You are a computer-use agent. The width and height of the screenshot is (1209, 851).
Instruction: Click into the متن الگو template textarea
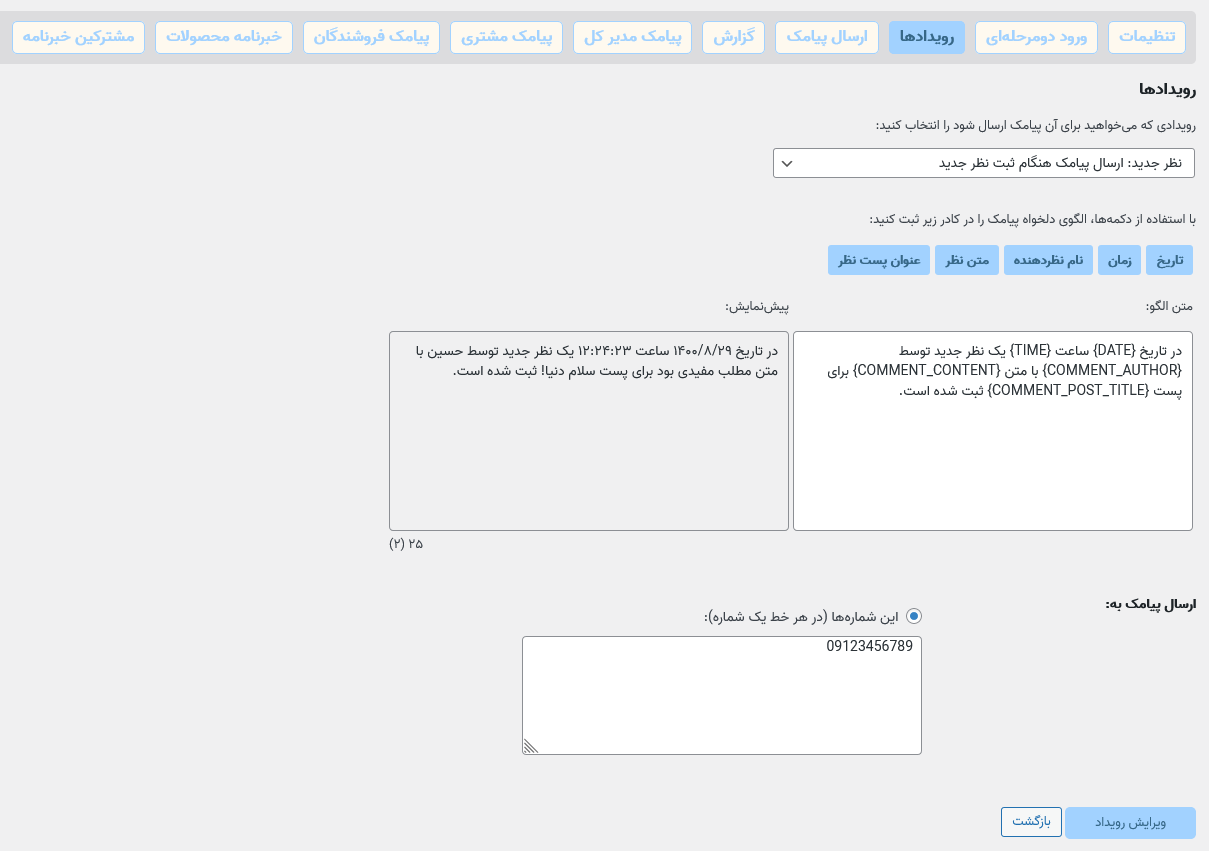993,431
